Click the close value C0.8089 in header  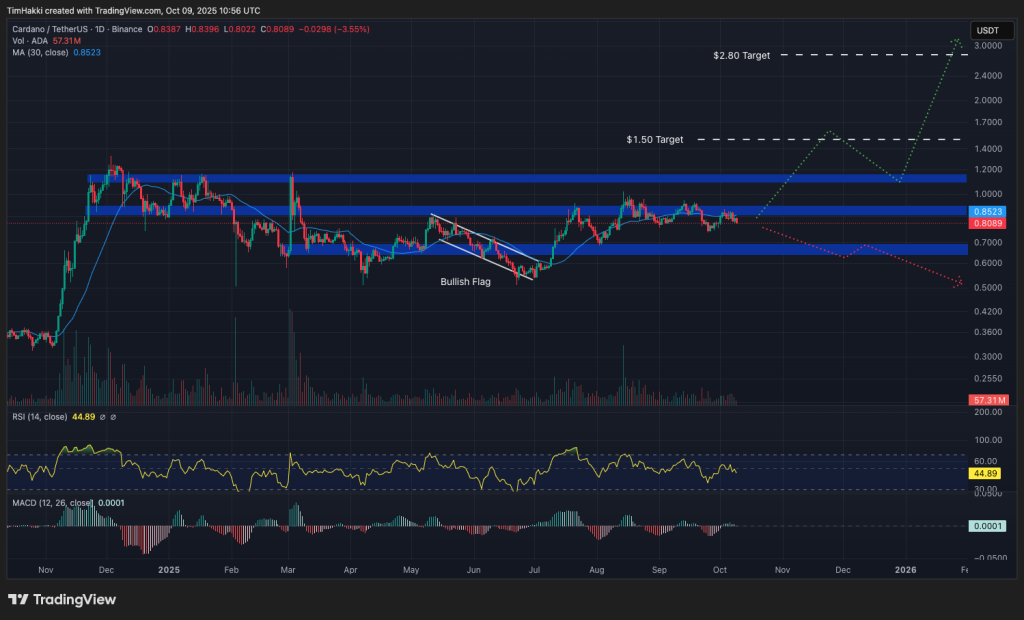point(278,29)
